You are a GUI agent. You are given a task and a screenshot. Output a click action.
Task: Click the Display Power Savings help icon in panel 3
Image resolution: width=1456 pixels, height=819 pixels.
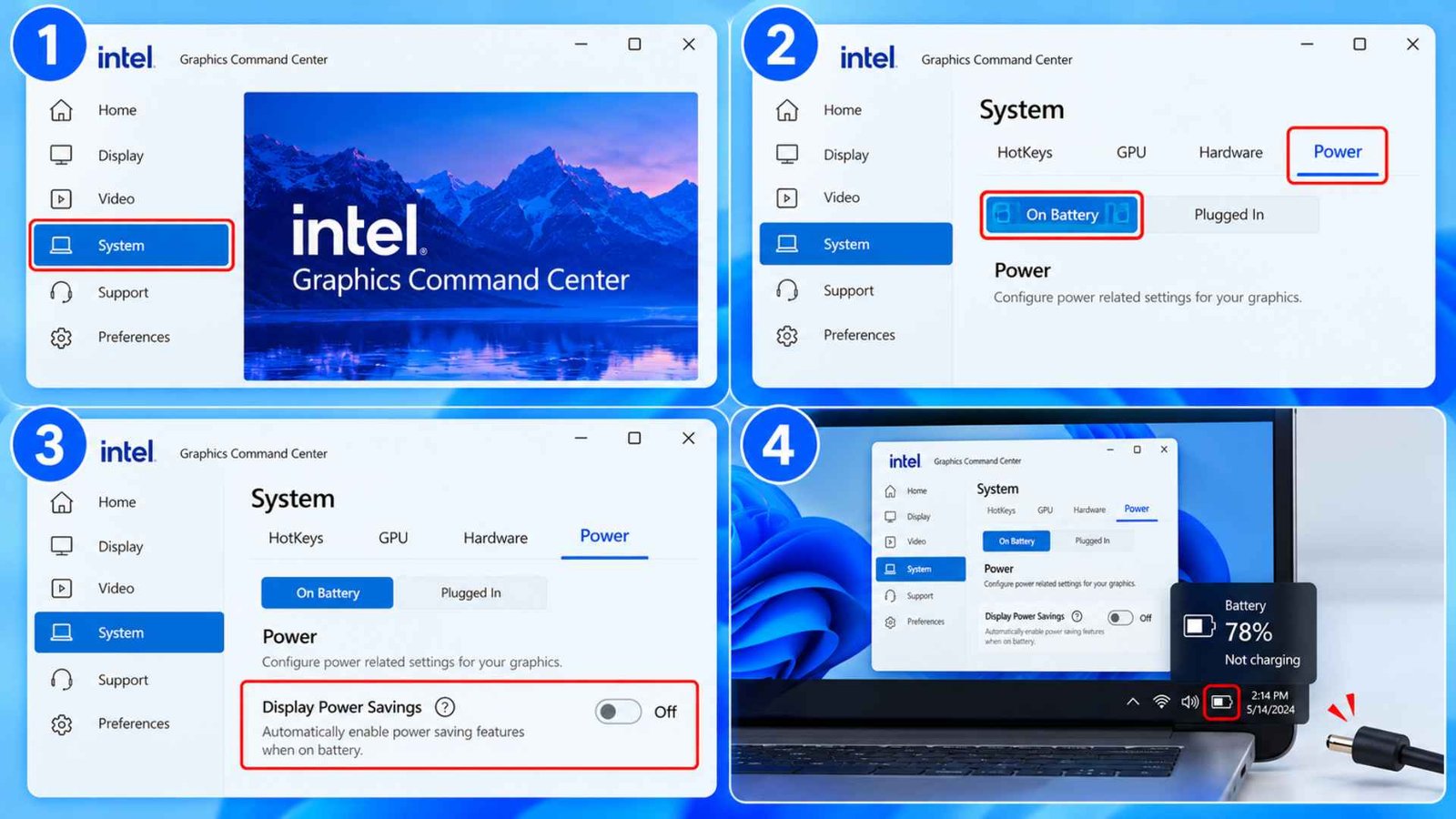coord(445,707)
